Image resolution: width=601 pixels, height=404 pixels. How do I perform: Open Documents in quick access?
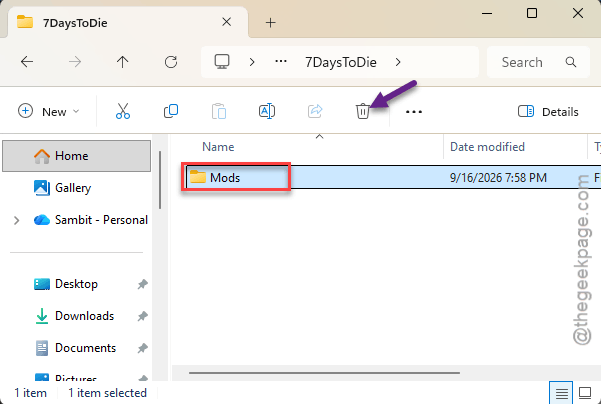(x=76, y=348)
